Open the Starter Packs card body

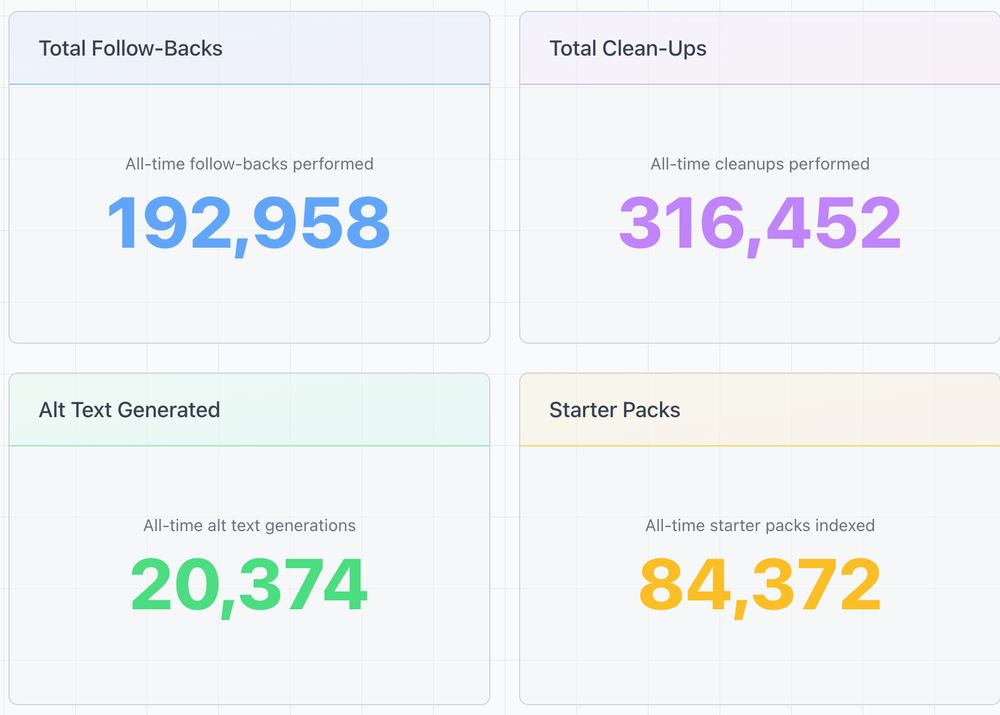tap(759, 570)
